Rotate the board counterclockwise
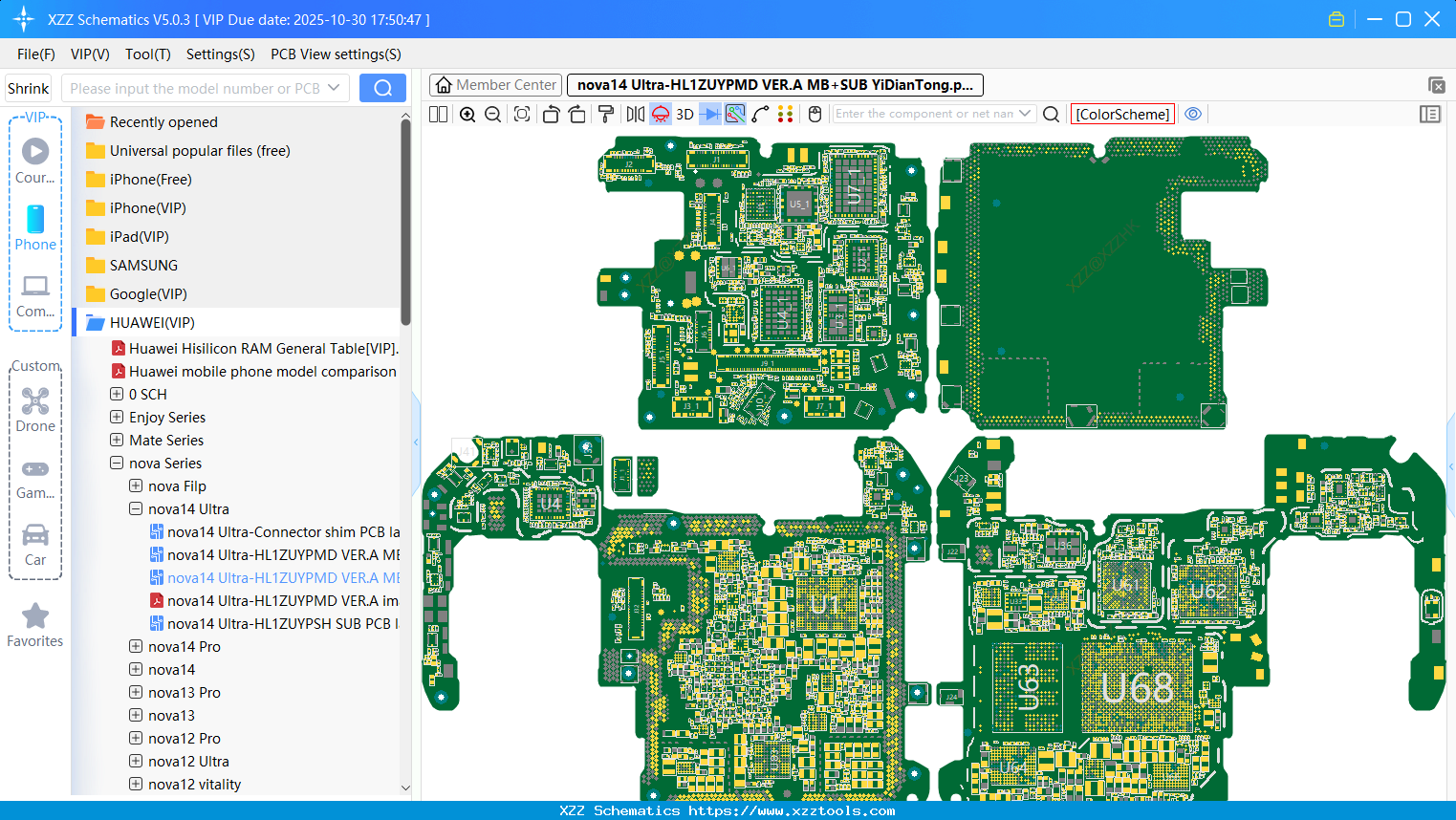1456x820 pixels. click(x=551, y=114)
